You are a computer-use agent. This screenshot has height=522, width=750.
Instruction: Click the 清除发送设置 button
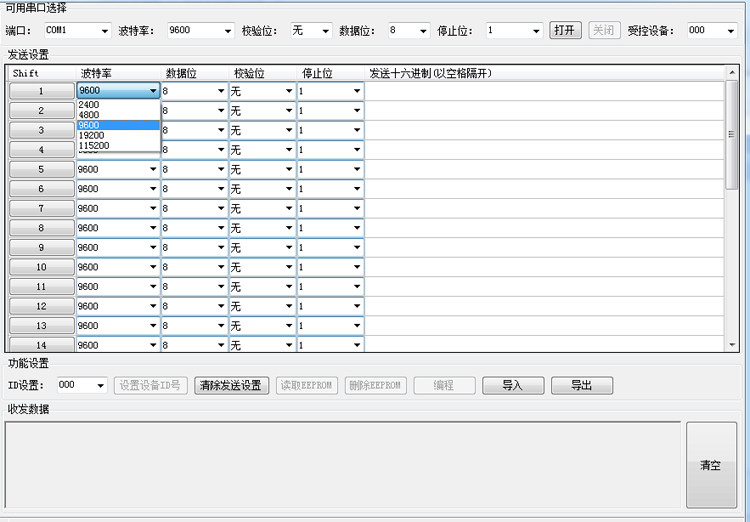[x=232, y=385]
